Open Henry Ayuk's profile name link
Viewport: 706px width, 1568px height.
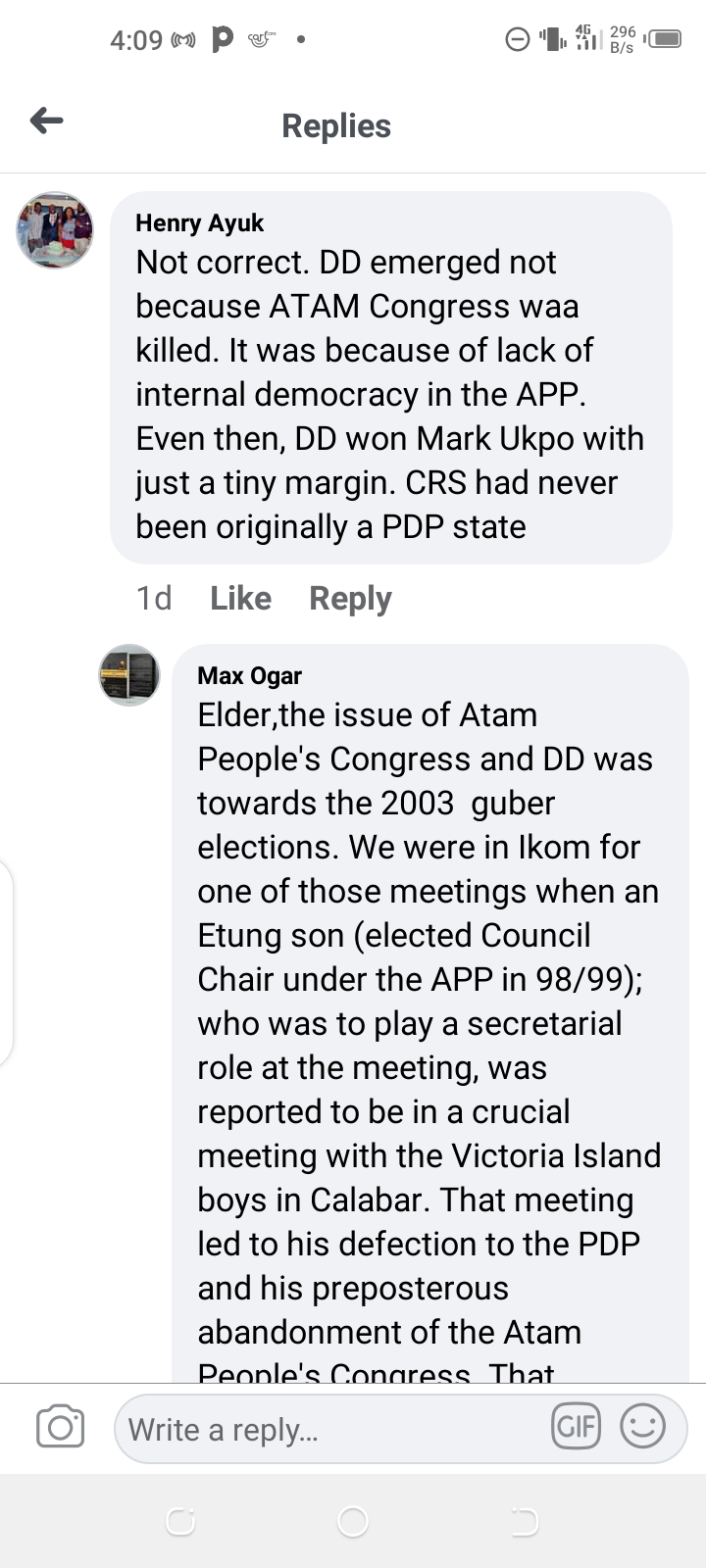coord(199,223)
